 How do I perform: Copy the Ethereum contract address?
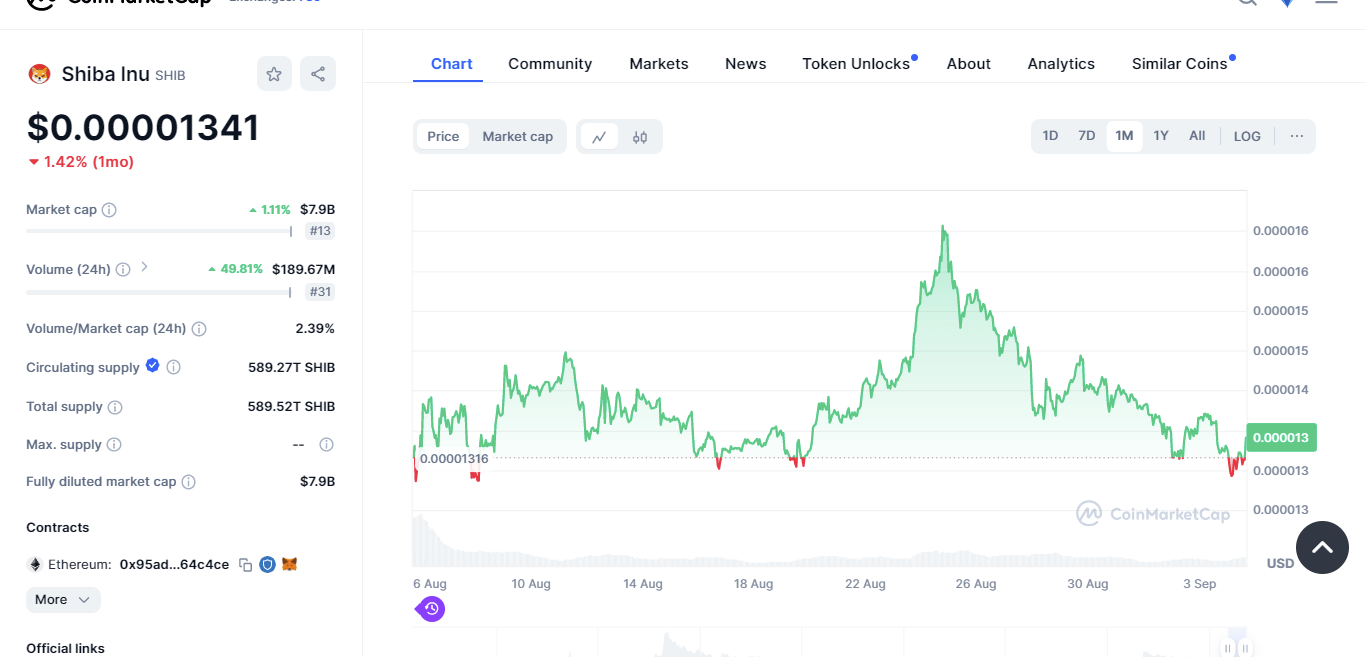click(x=245, y=565)
